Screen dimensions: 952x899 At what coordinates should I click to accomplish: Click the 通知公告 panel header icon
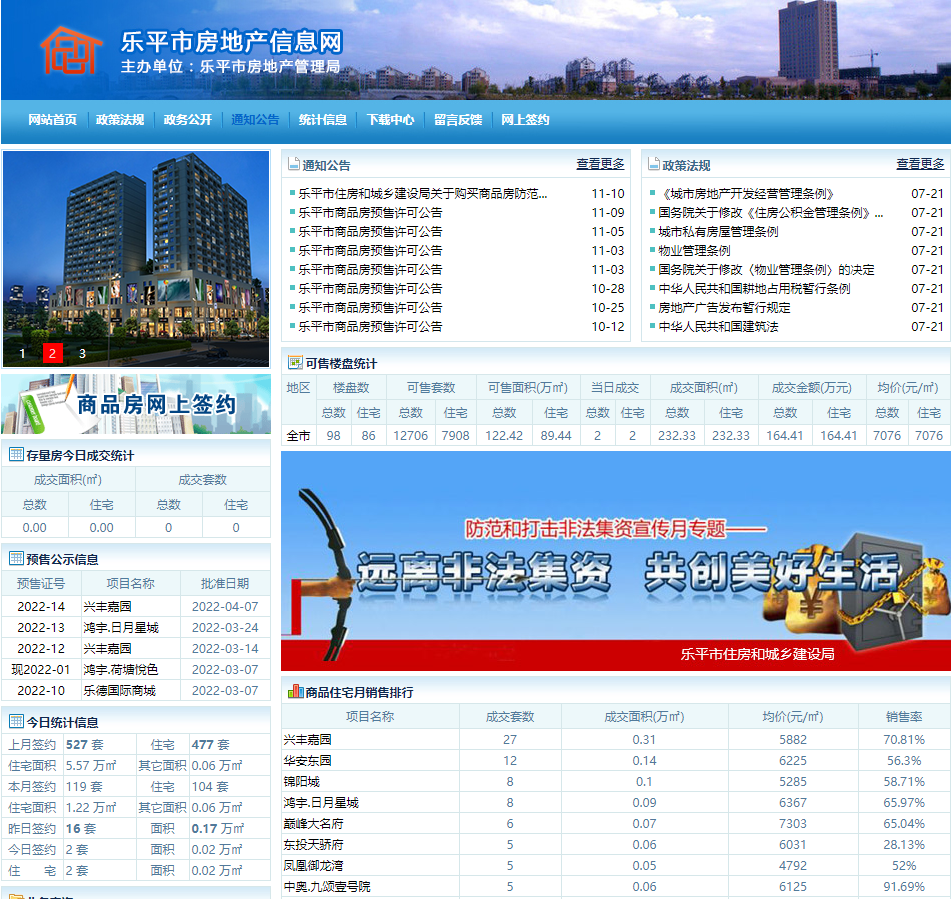pos(294,165)
